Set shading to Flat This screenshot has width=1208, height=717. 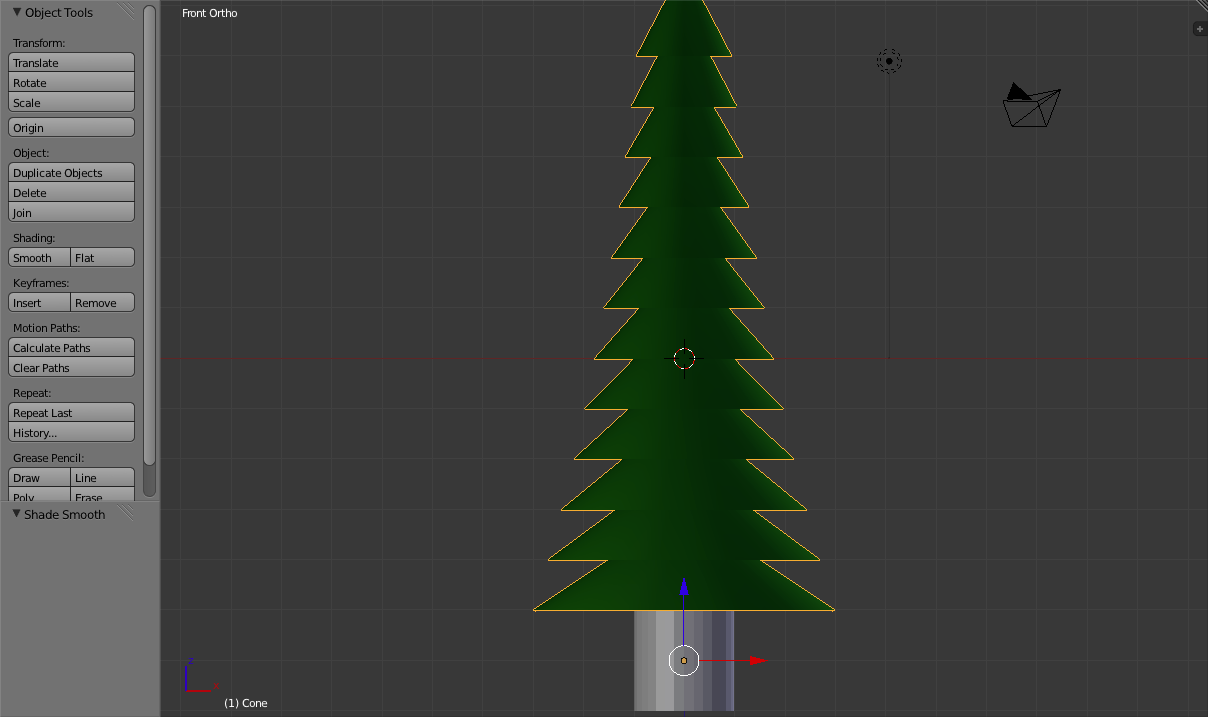pos(102,258)
